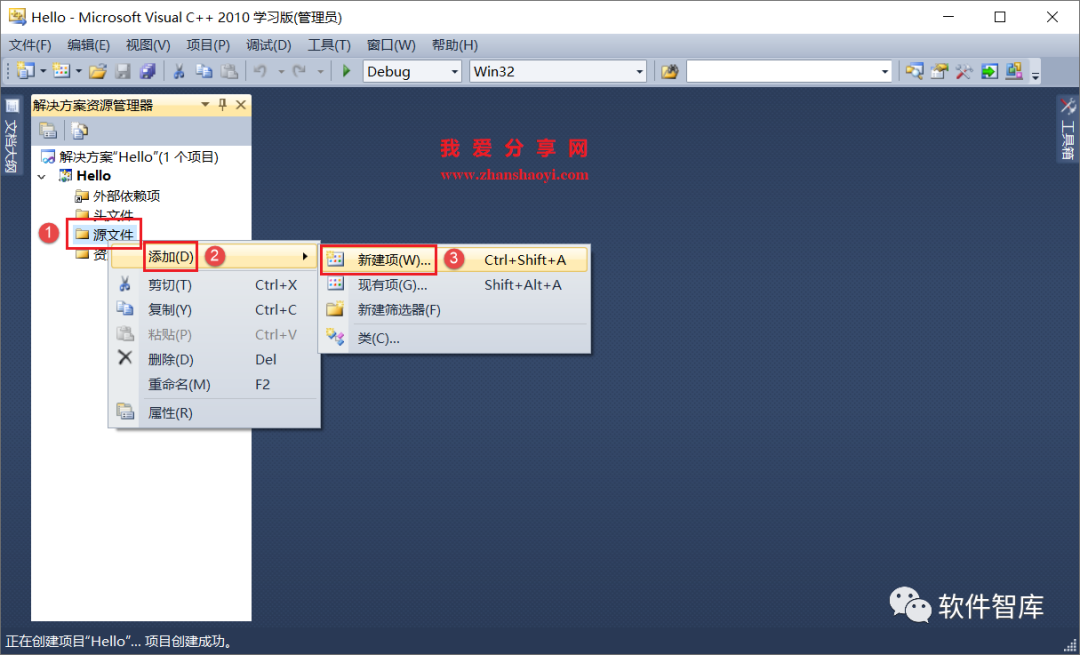Click the New Project toolbar icon

tap(26, 71)
